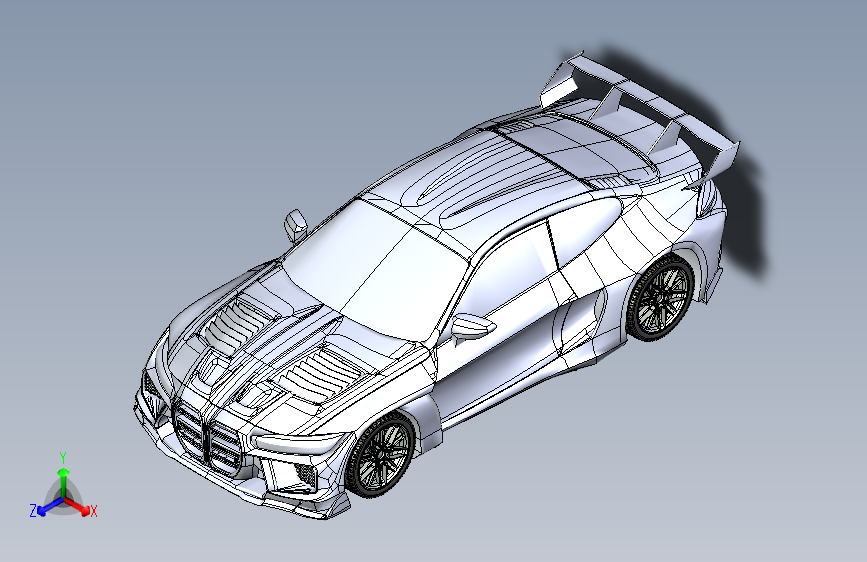Select the rear wheel rim of the car

pyautogui.click(x=662, y=297)
